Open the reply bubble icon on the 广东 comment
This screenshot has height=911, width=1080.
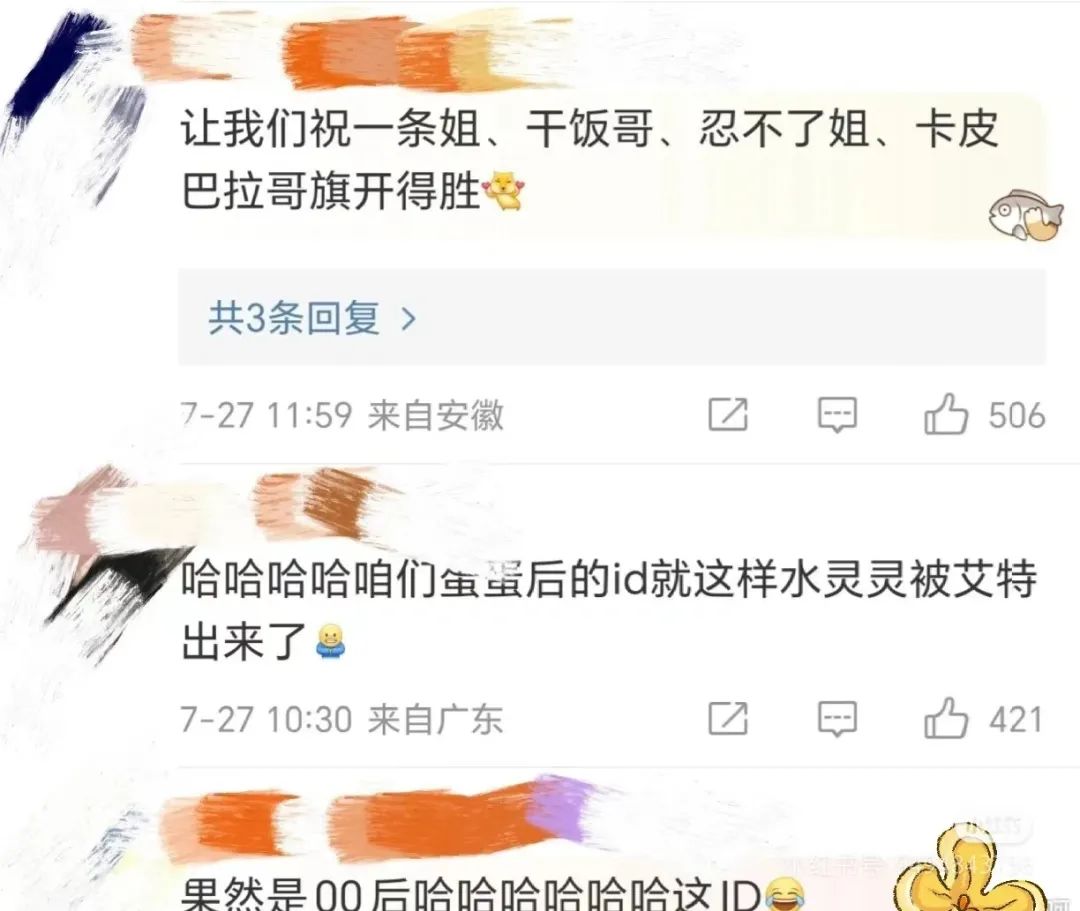click(838, 719)
